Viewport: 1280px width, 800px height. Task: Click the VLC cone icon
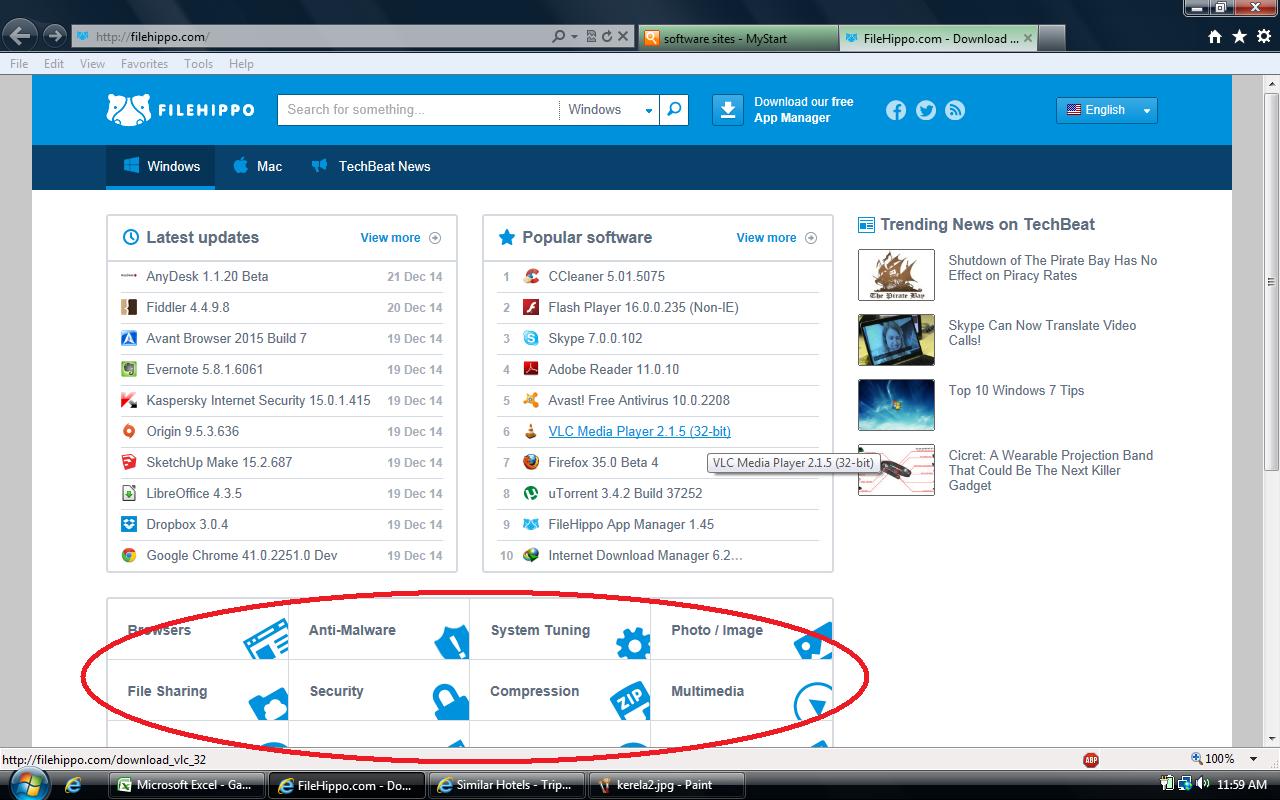click(x=531, y=431)
